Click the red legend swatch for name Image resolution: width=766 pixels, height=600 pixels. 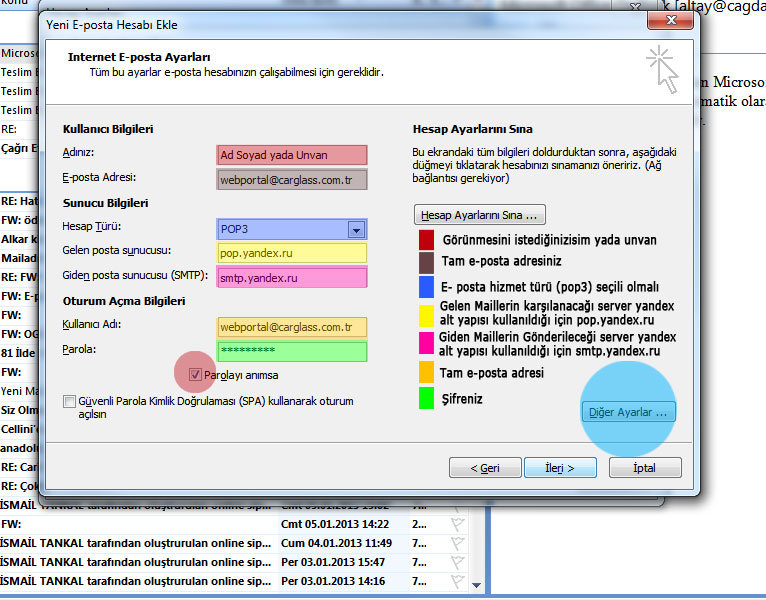pos(426,240)
